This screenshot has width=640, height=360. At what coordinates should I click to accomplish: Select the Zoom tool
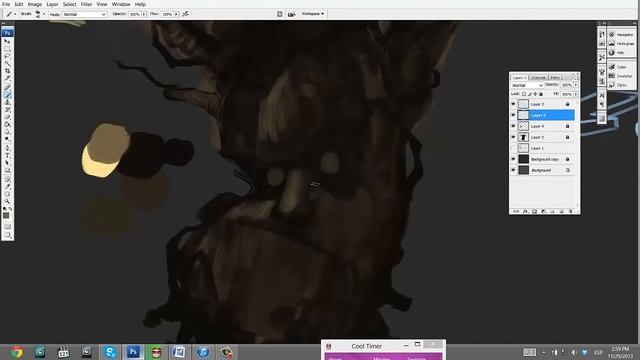(7, 201)
